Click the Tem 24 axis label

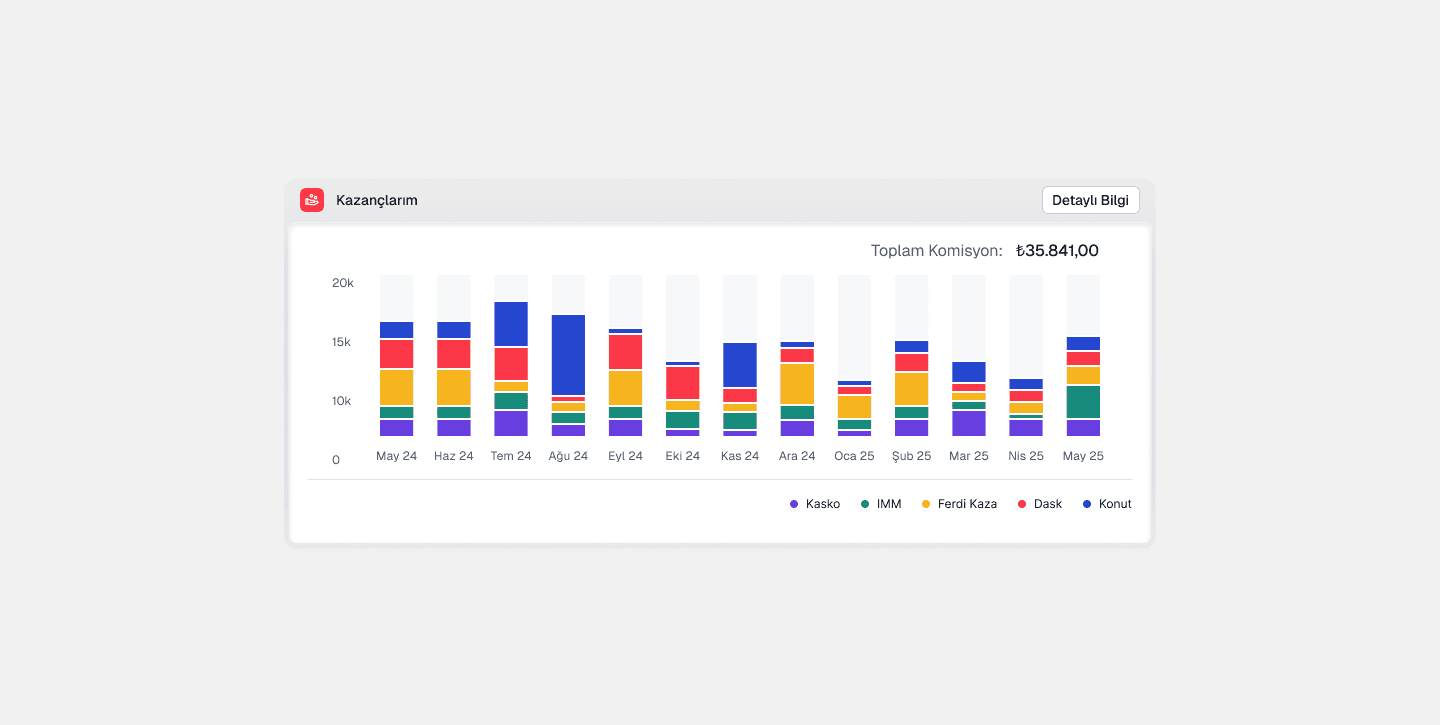point(511,456)
